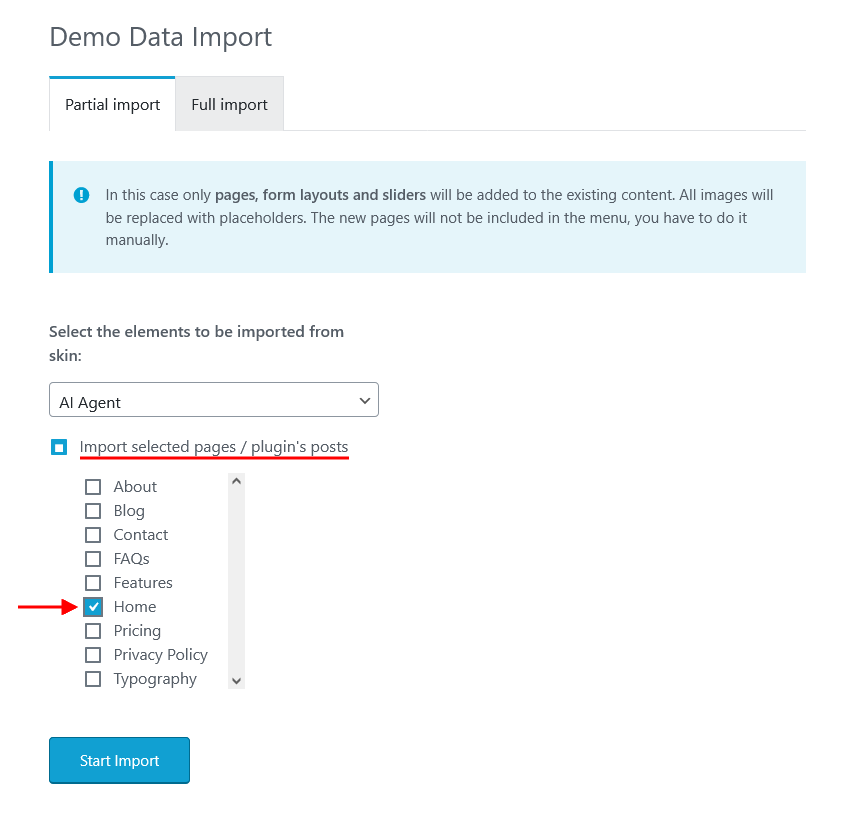Viewport: 845px width, 821px height.
Task: Tick the Contact page checkbox
Action: pos(93,535)
